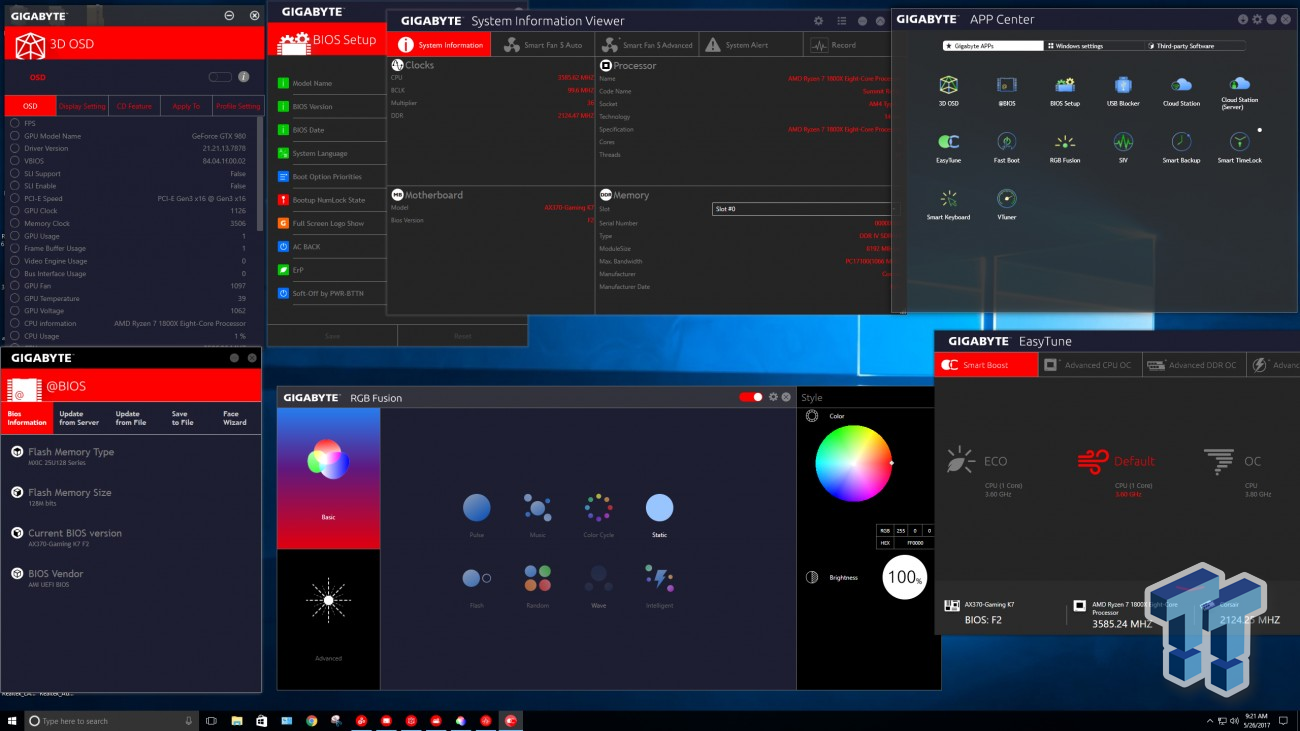Open APP Center settings gear
This screenshot has height=731, width=1300.
click(1258, 19)
